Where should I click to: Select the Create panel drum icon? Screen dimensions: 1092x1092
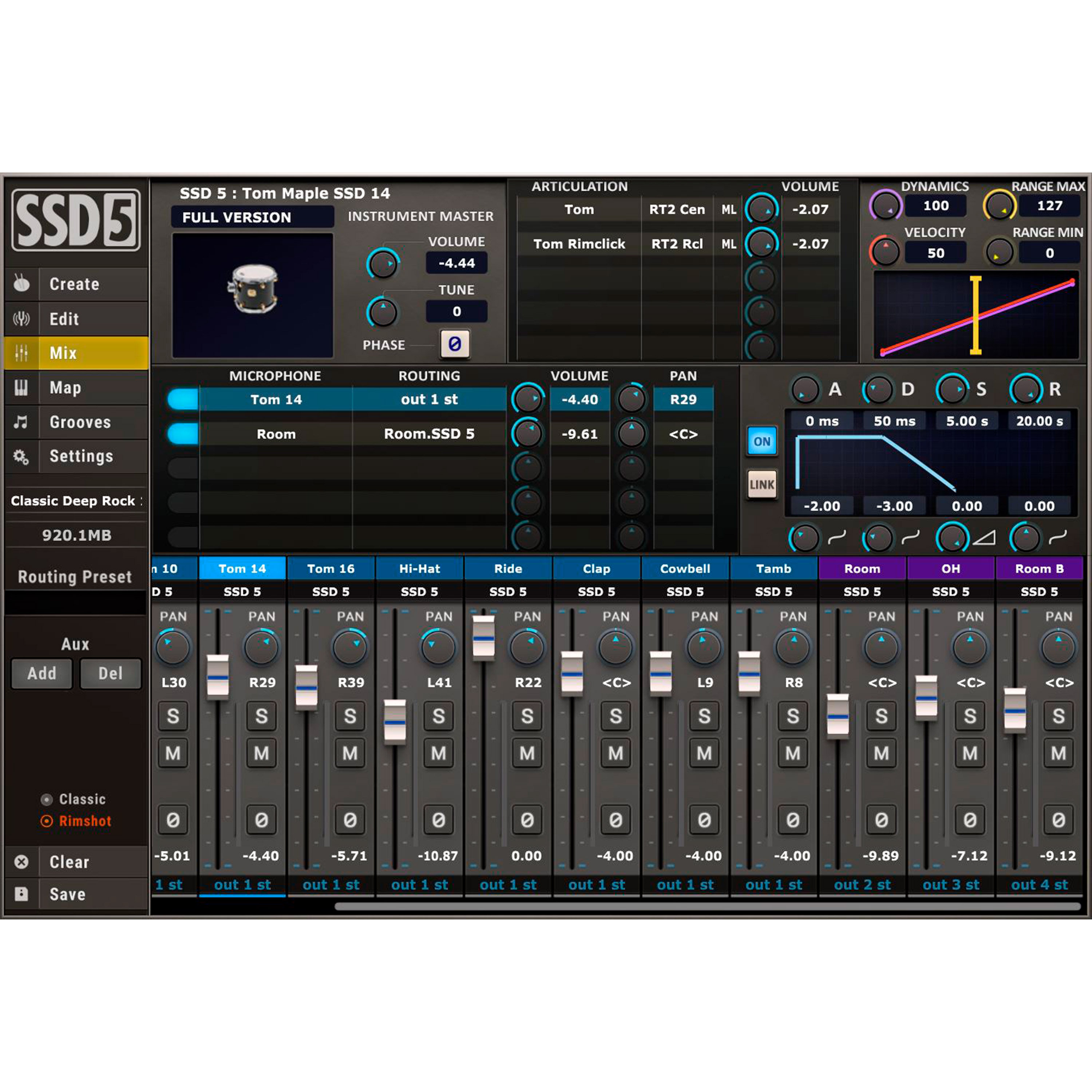(x=21, y=284)
